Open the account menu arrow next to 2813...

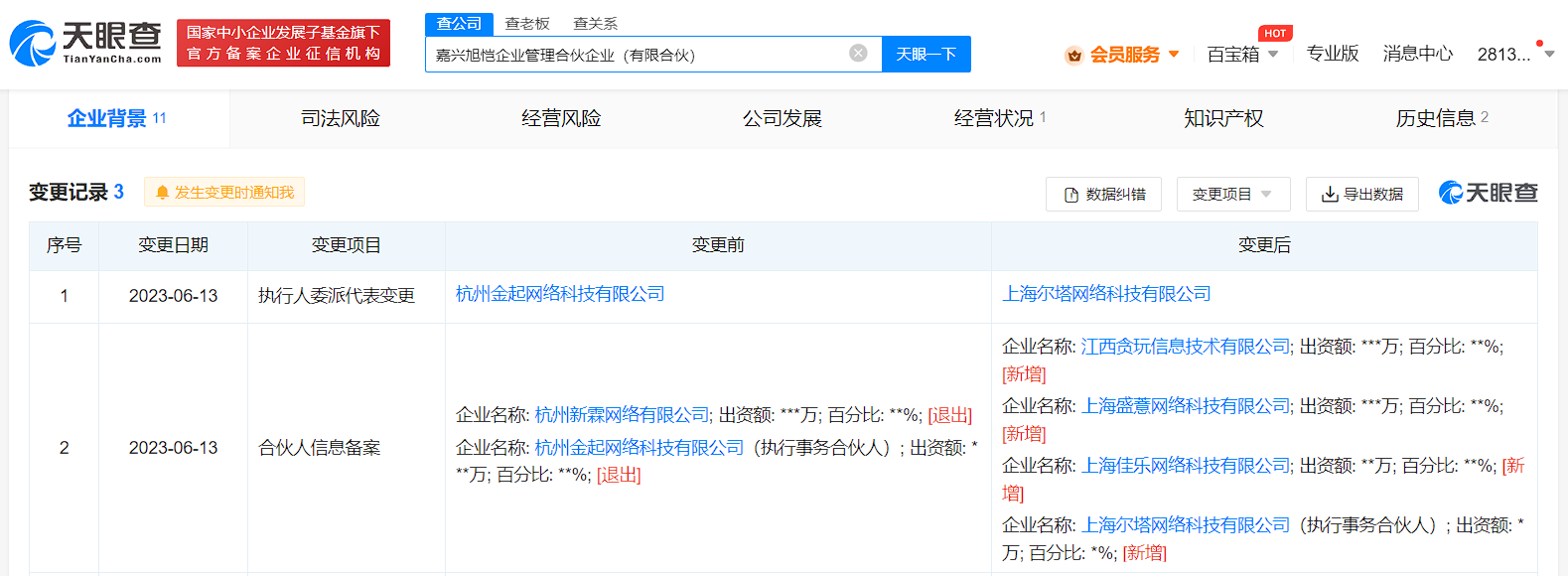[x=1549, y=55]
